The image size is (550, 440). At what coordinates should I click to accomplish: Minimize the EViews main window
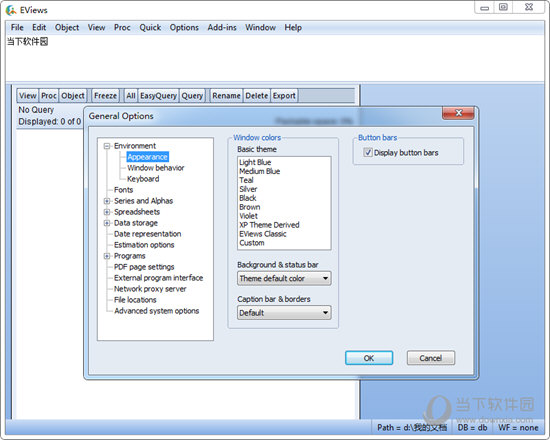tap(484, 7)
